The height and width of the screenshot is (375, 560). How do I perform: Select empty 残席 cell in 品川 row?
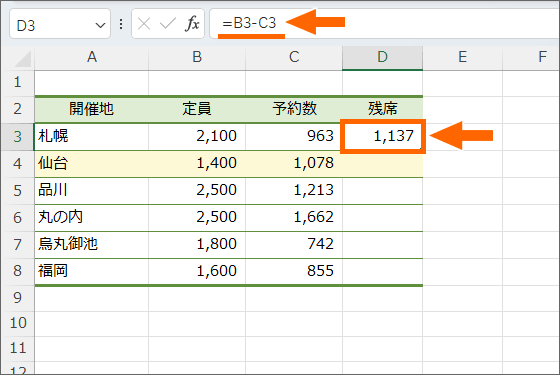click(382, 191)
